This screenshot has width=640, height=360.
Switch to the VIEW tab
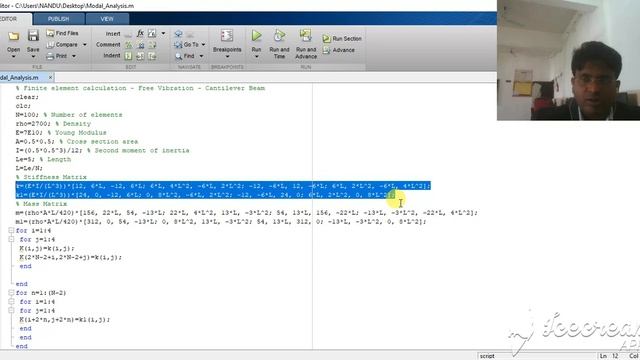pos(107,19)
